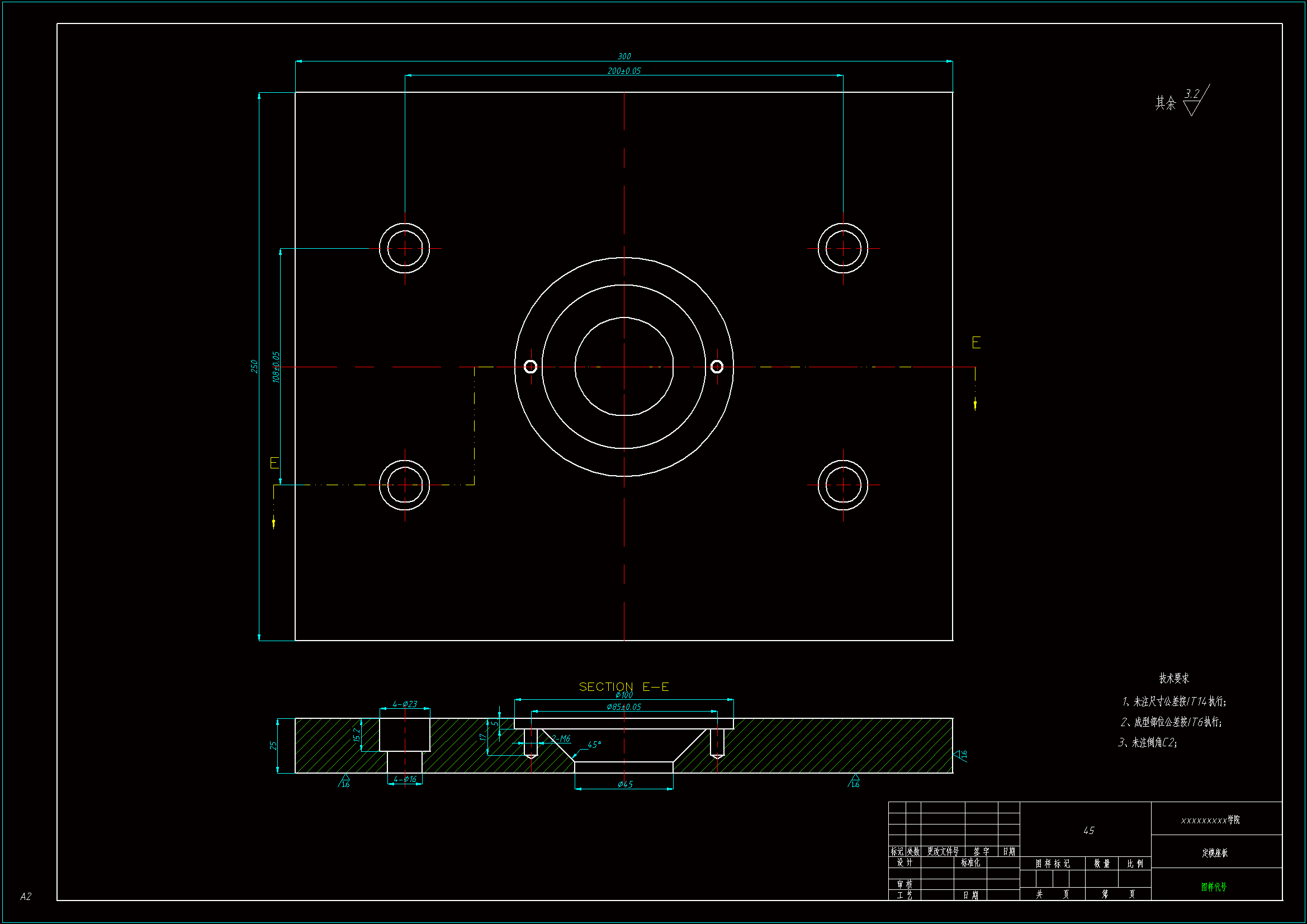Click the 定模座板 part name cell

(x=1215, y=853)
